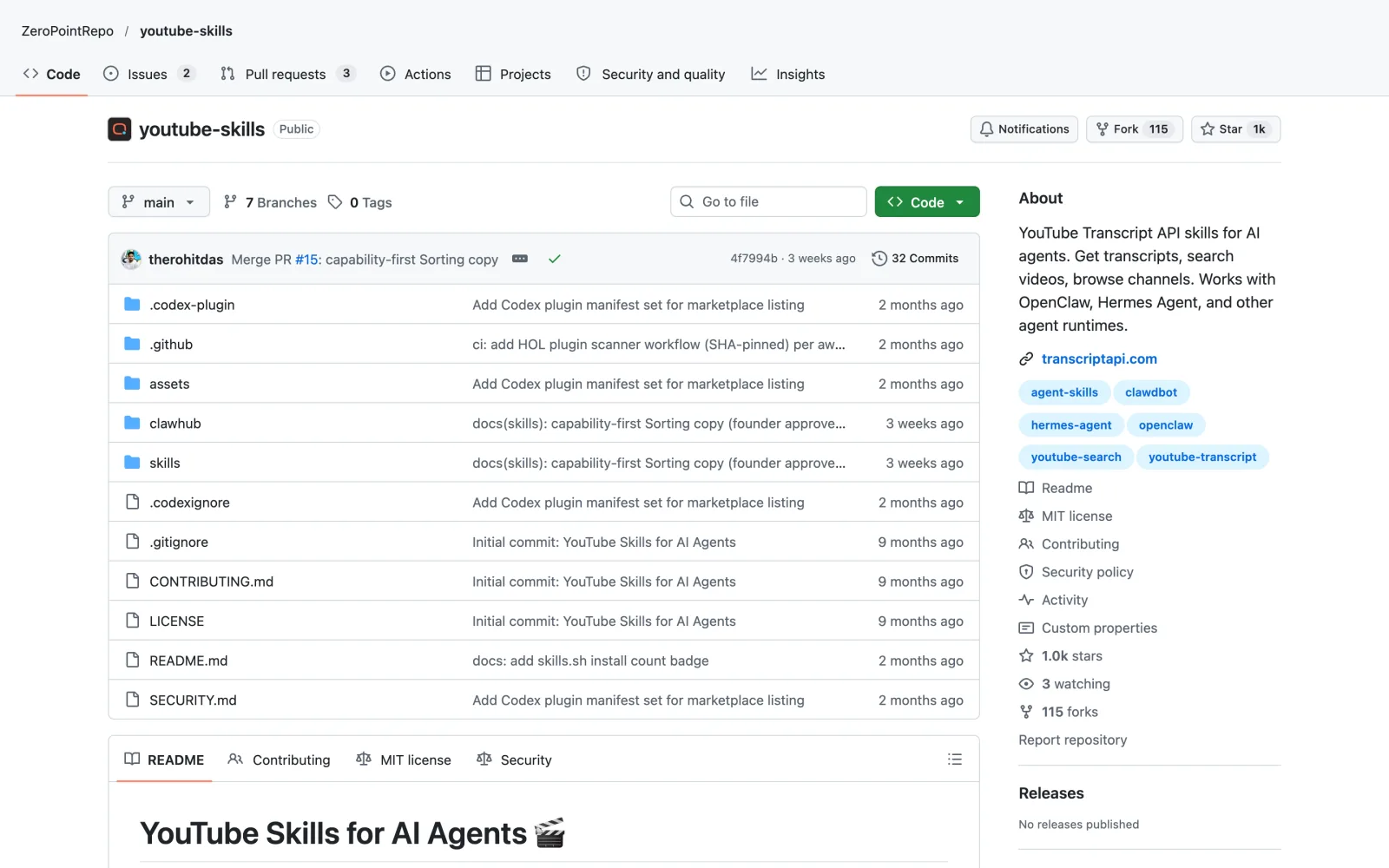Select the Security file tab
Viewport: 1389px width, 868px height.
click(x=514, y=759)
